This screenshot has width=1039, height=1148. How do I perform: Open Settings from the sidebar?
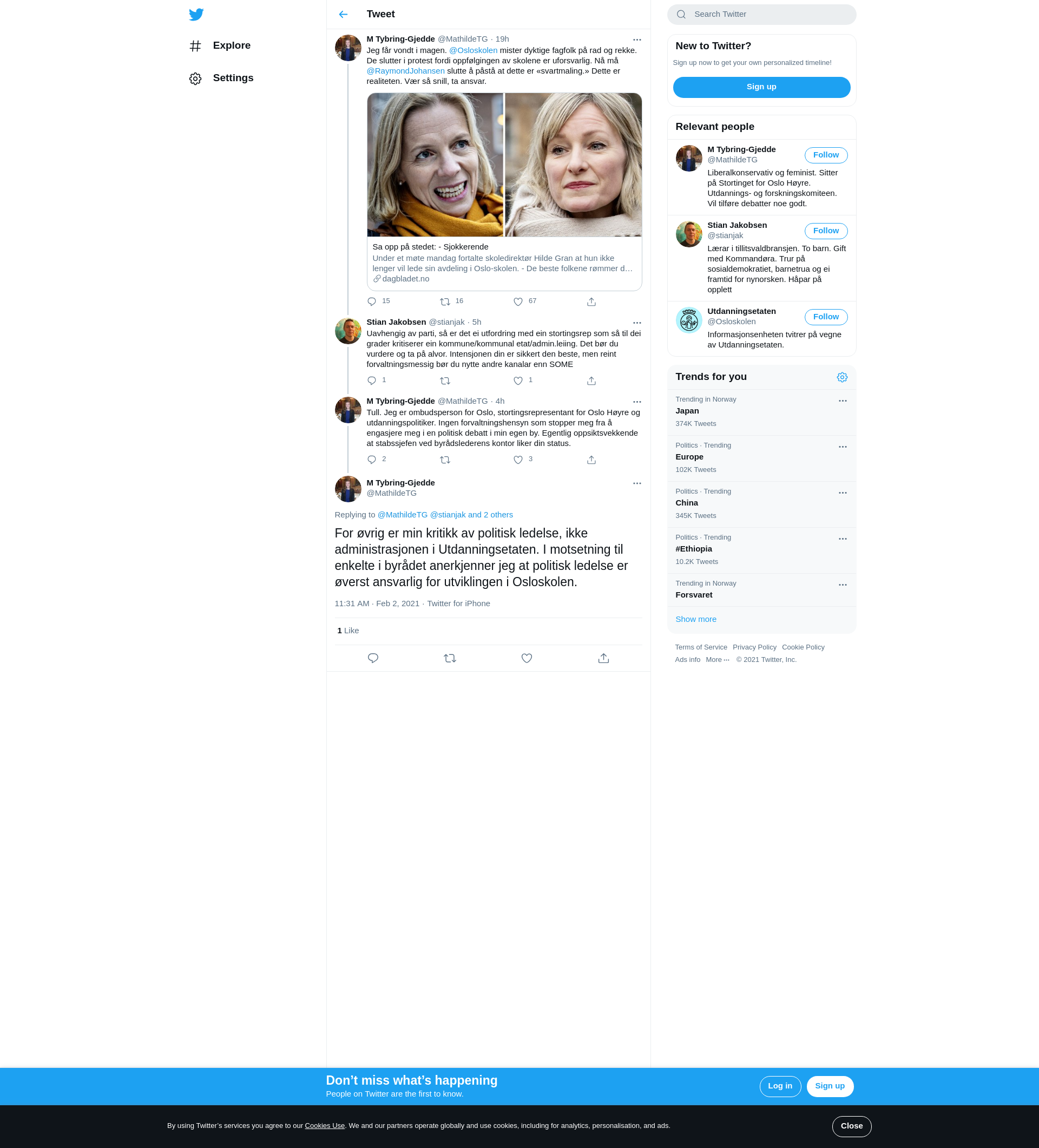[221, 78]
